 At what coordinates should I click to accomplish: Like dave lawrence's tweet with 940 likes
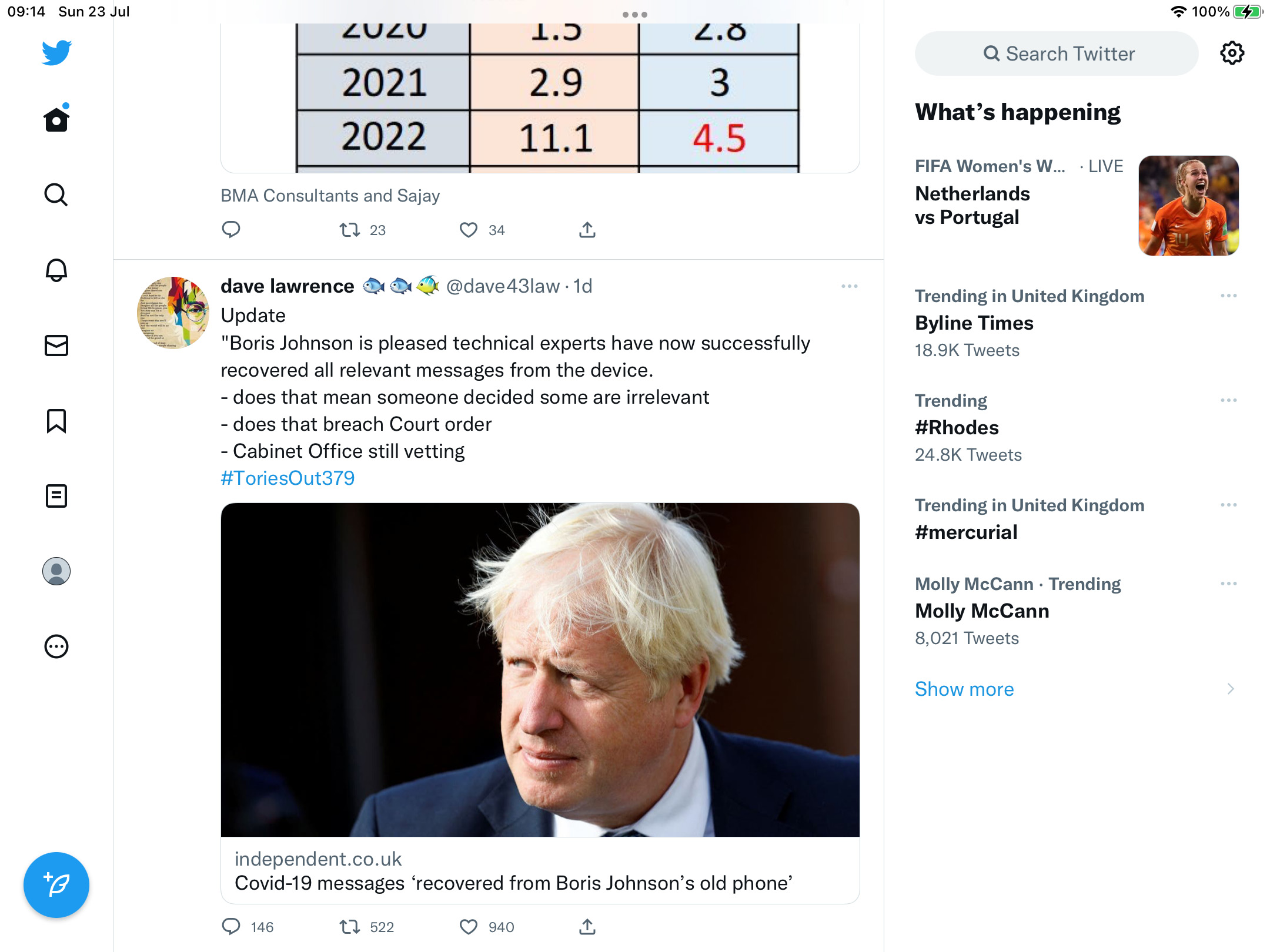point(469,927)
